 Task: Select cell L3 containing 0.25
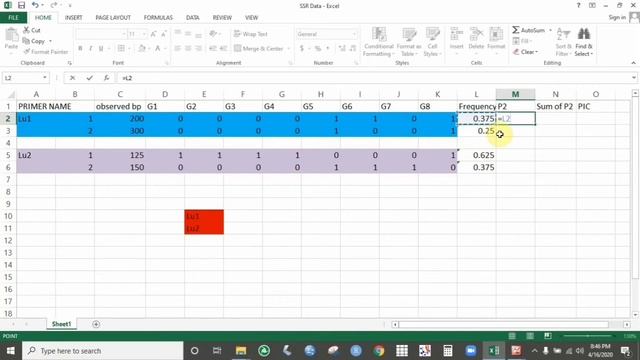pyautogui.click(x=476, y=131)
